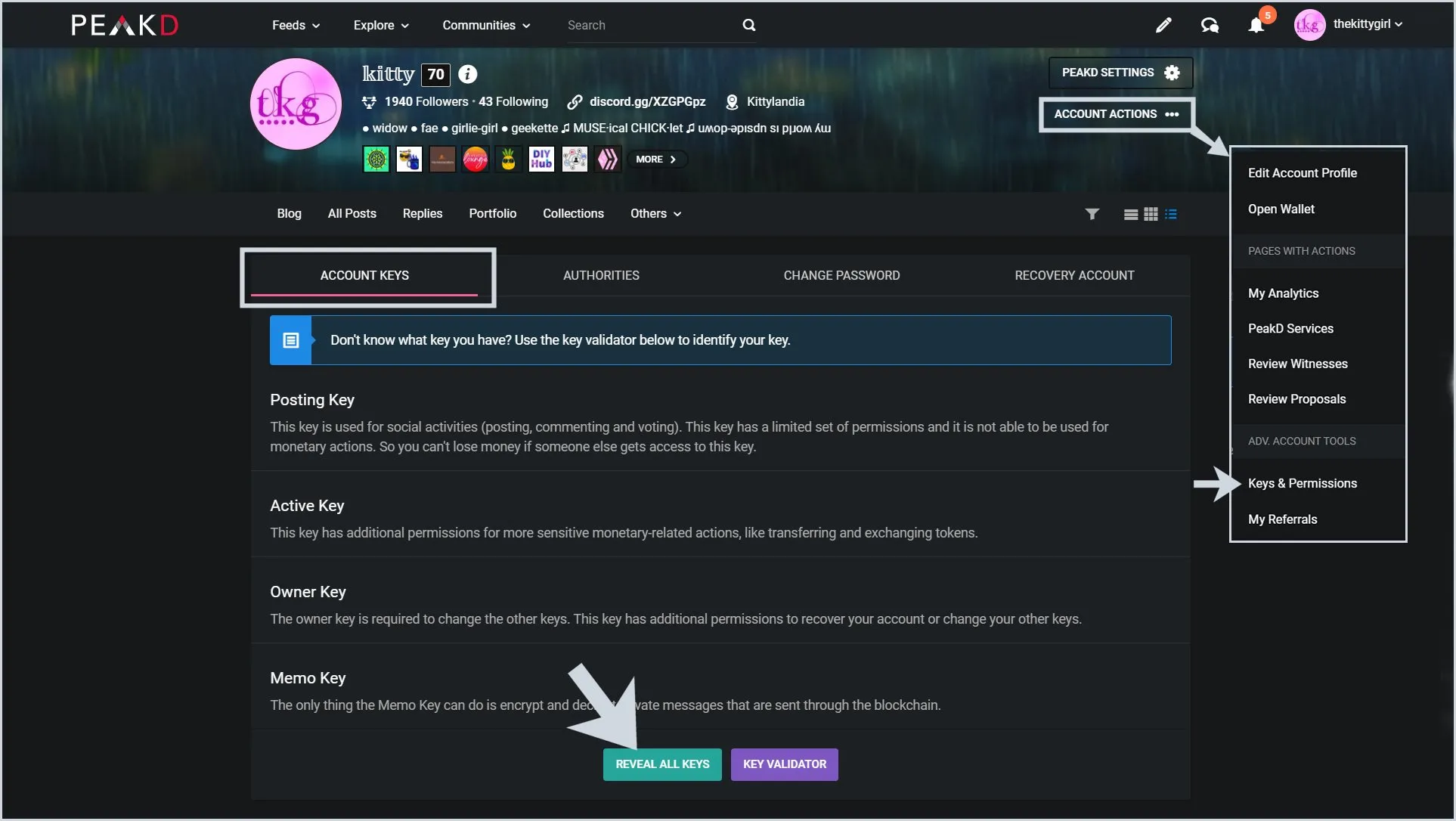The width and height of the screenshot is (1456, 821).
Task: Click the DIY Hub badge icon
Action: [x=541, y=160]
